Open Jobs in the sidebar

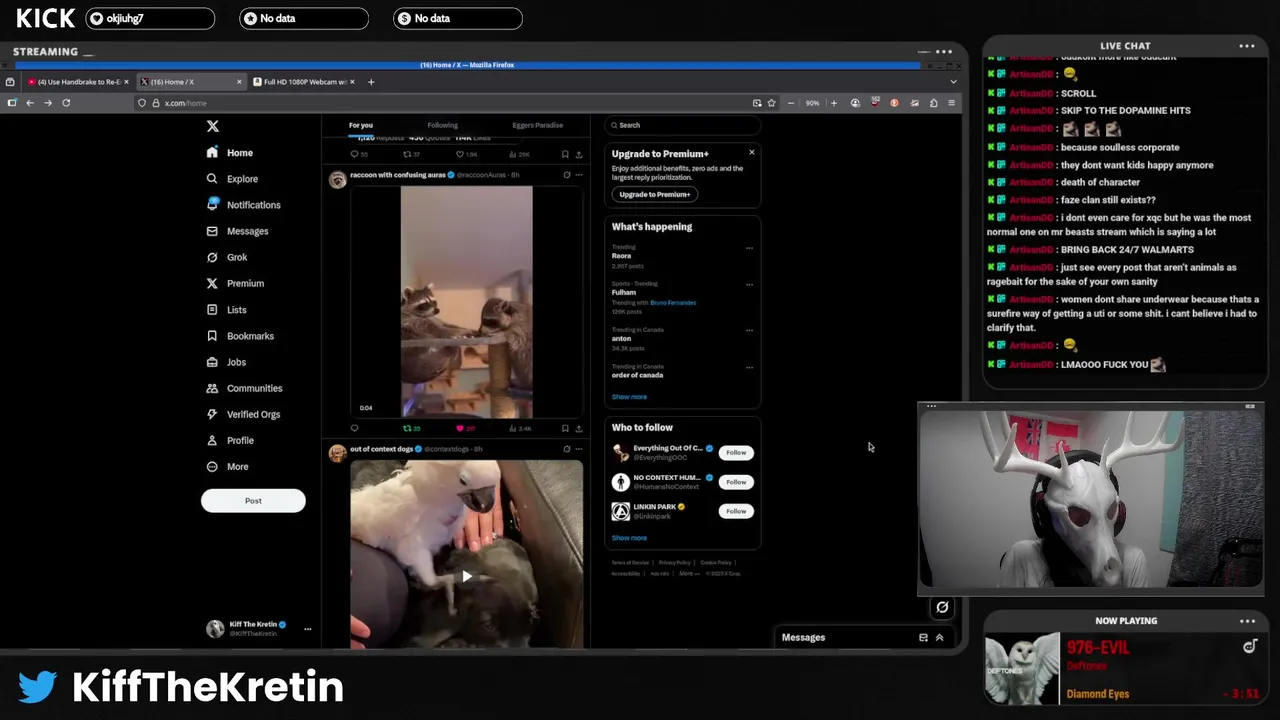[226, 362]
